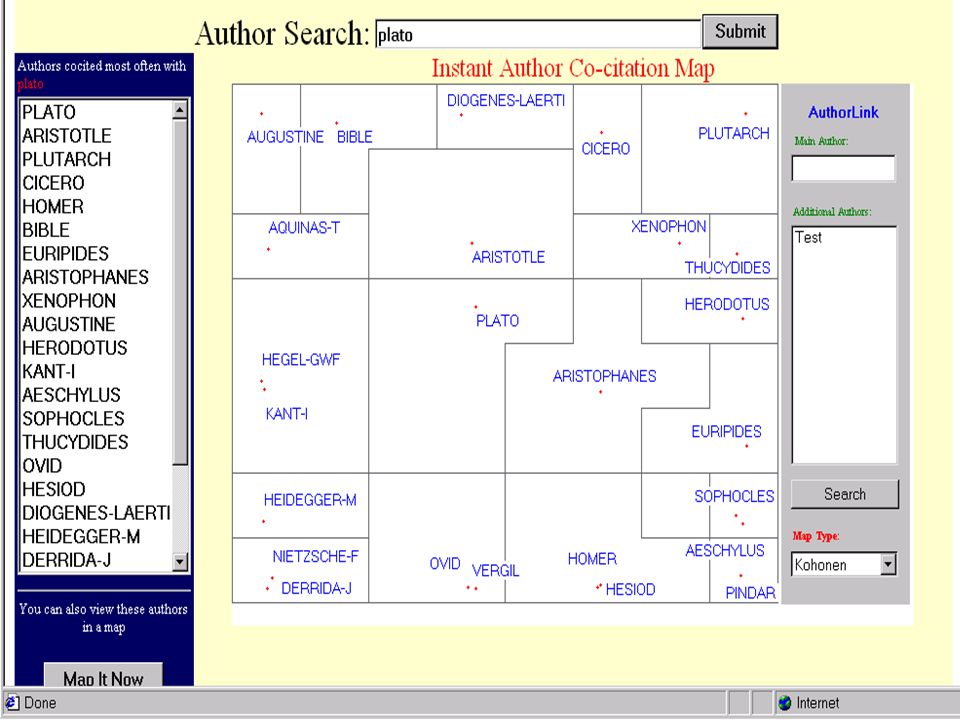This screenshot has height=720, width=960.
Task: Click AUGUSTINE label on the map
Action: pos(285,137)
